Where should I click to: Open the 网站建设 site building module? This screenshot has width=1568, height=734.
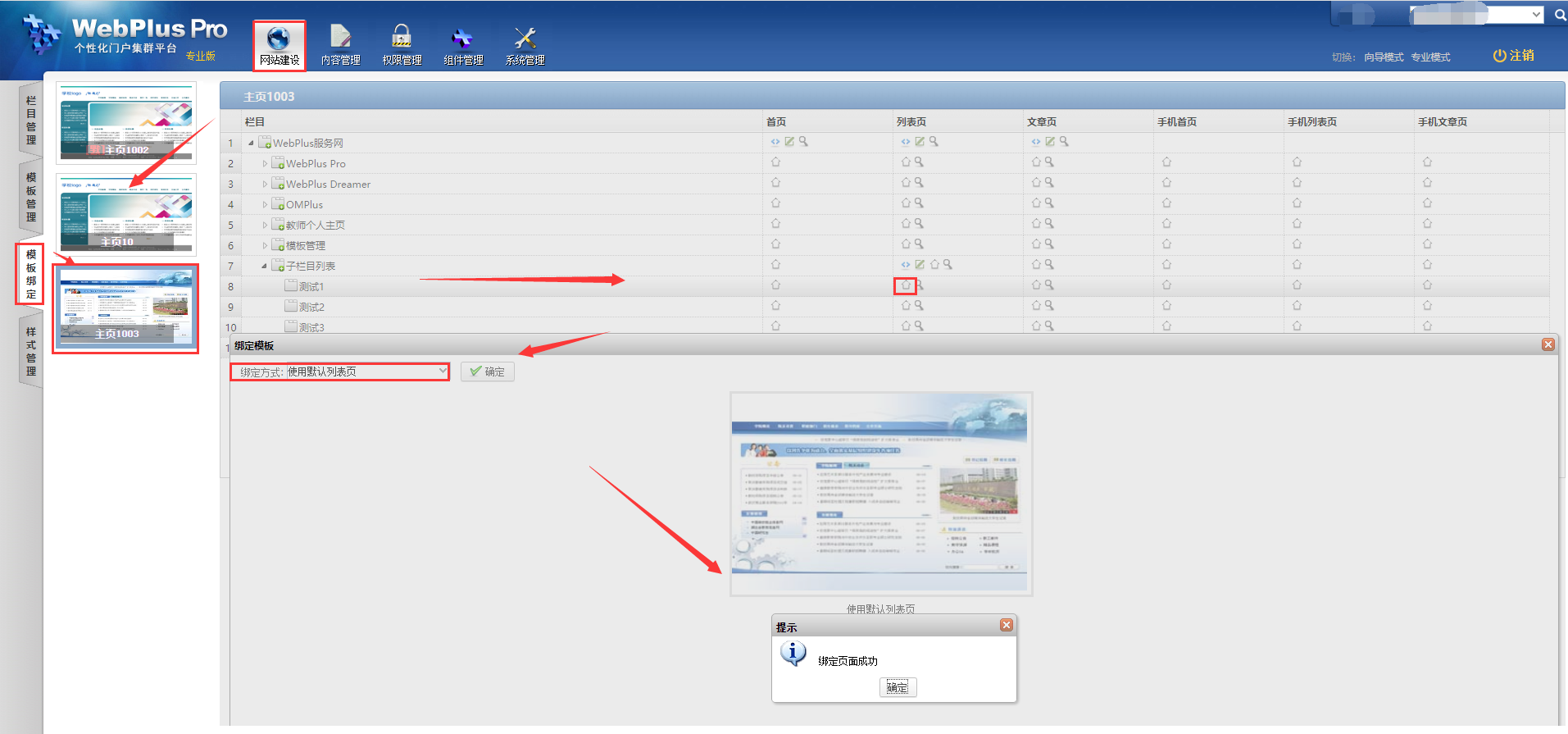coord(279,46)
